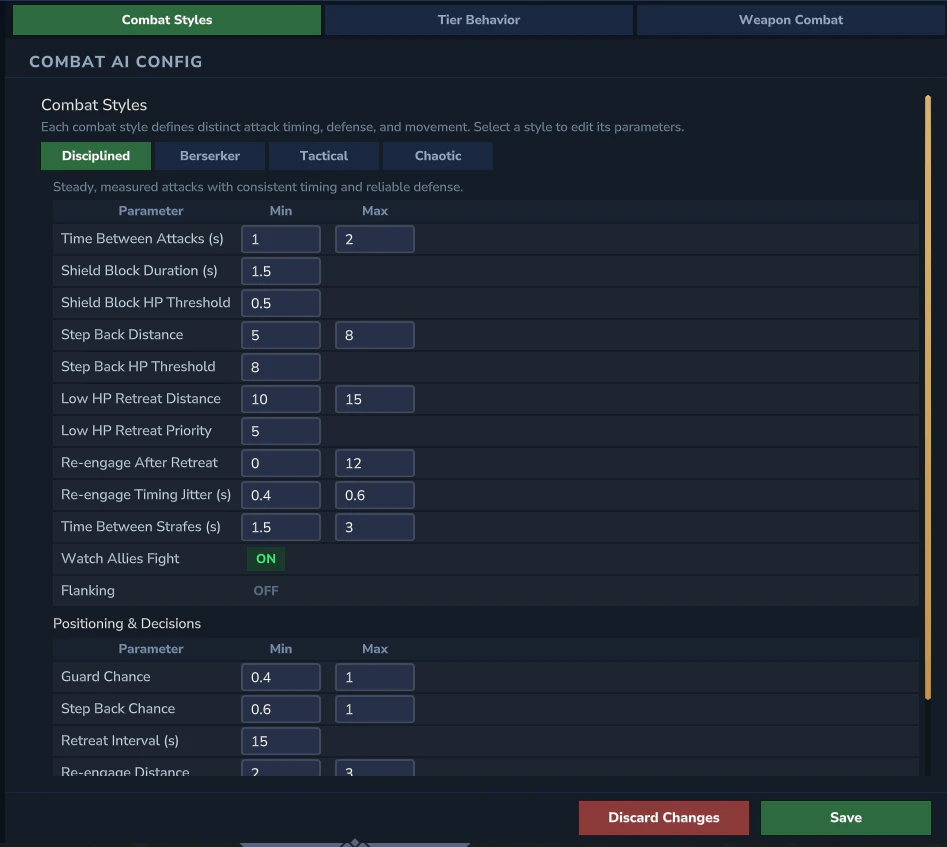The image size is (947, 847).
Task: Switch to the Tier Behavior tab
Action: [x=478, y=19]
